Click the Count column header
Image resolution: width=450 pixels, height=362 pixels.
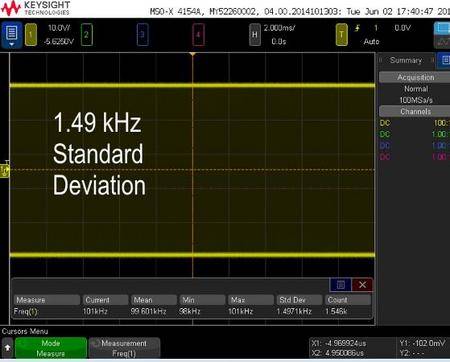[348, 300]
